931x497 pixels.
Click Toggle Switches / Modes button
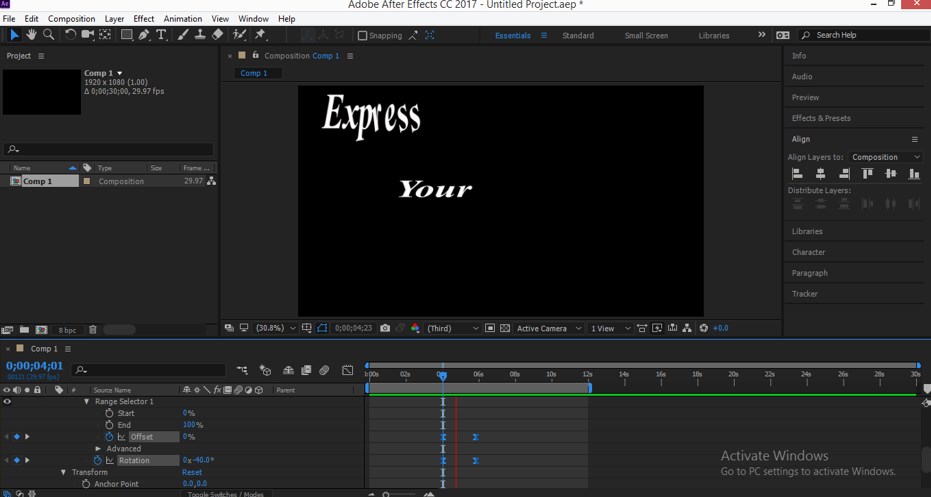point(225,493)
